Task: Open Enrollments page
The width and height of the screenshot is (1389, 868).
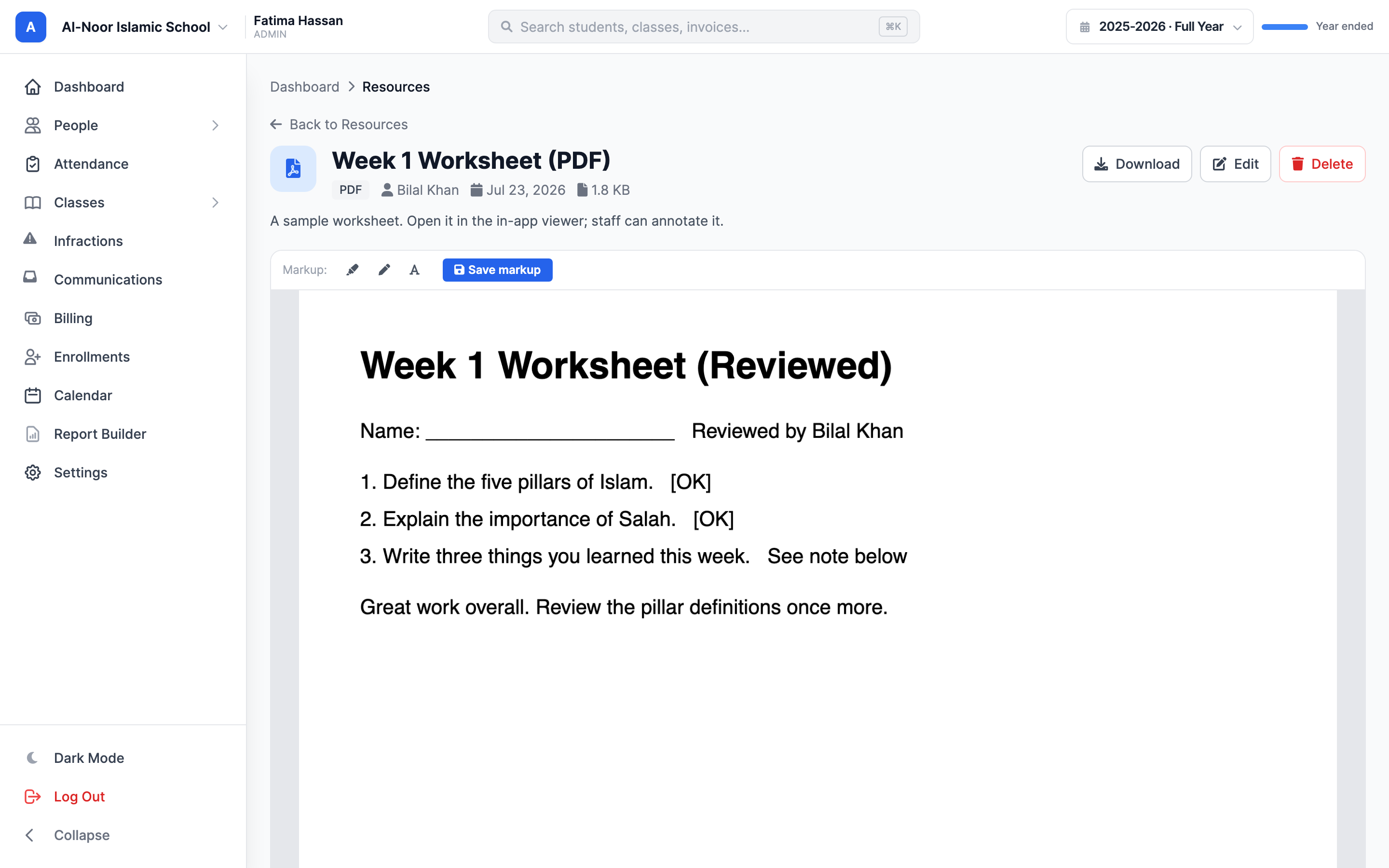Action: pyautogui.click(x=123, y=357)
